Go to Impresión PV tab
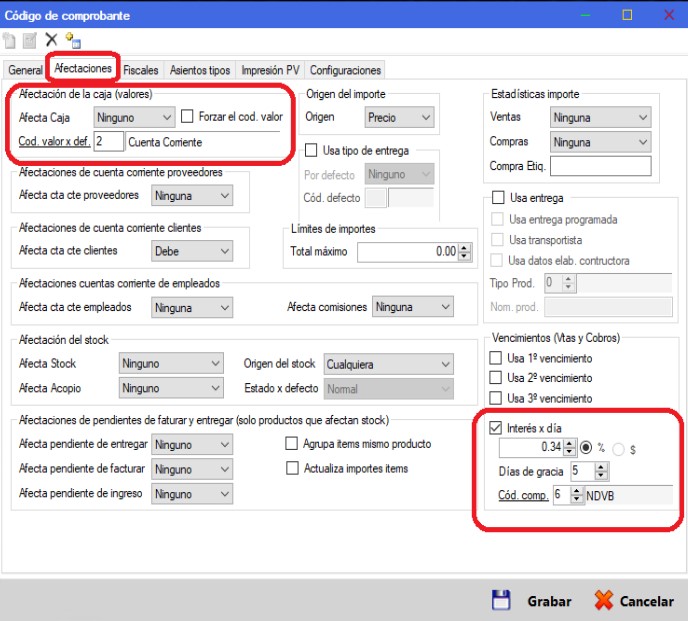This screenshot has width=688, height=621. [x=270, y=70]
